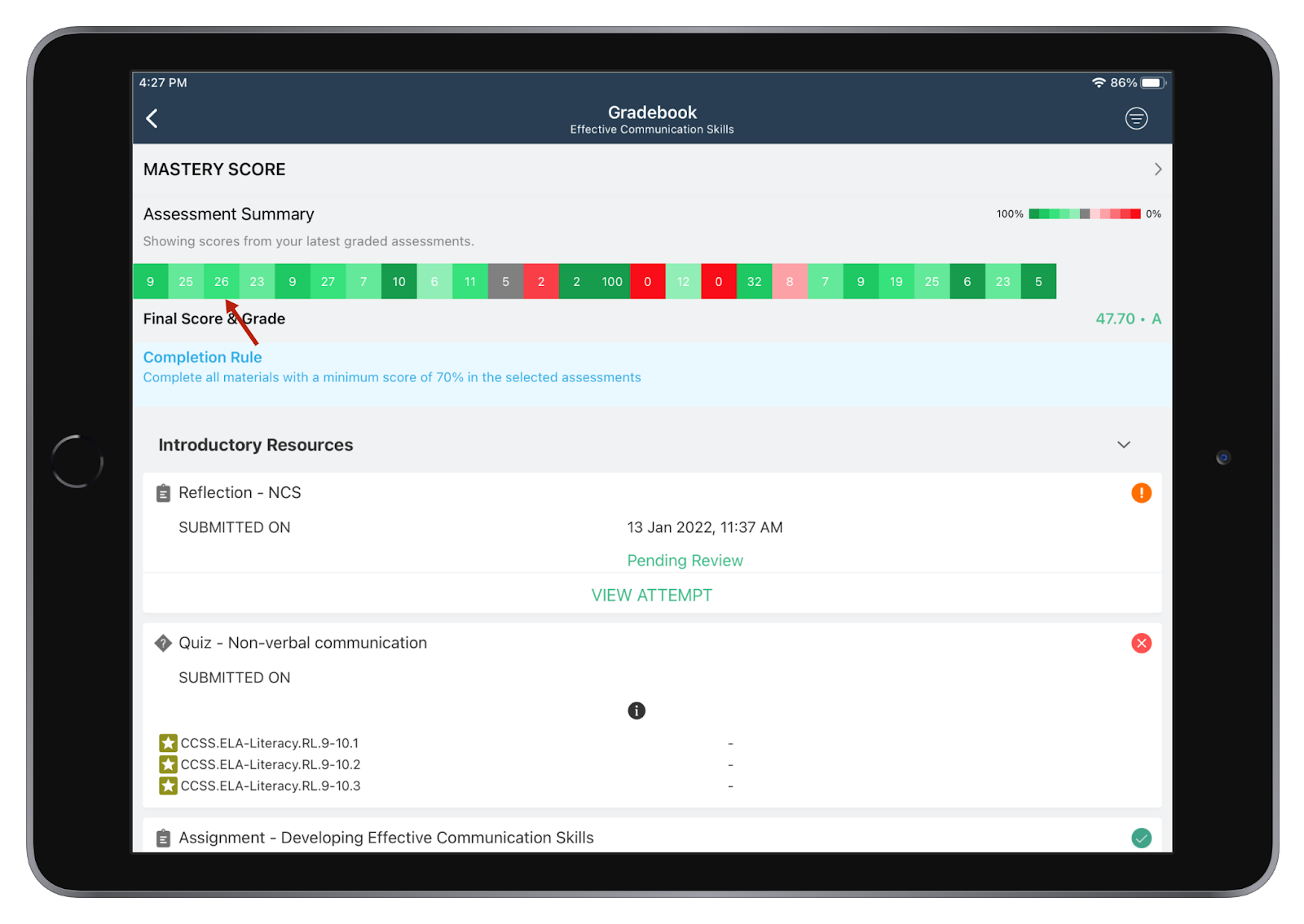Viewport: 1304px width, 924px height.
Task: Tap the completion rule description about 70% minimum
Action: pos(392,377)
